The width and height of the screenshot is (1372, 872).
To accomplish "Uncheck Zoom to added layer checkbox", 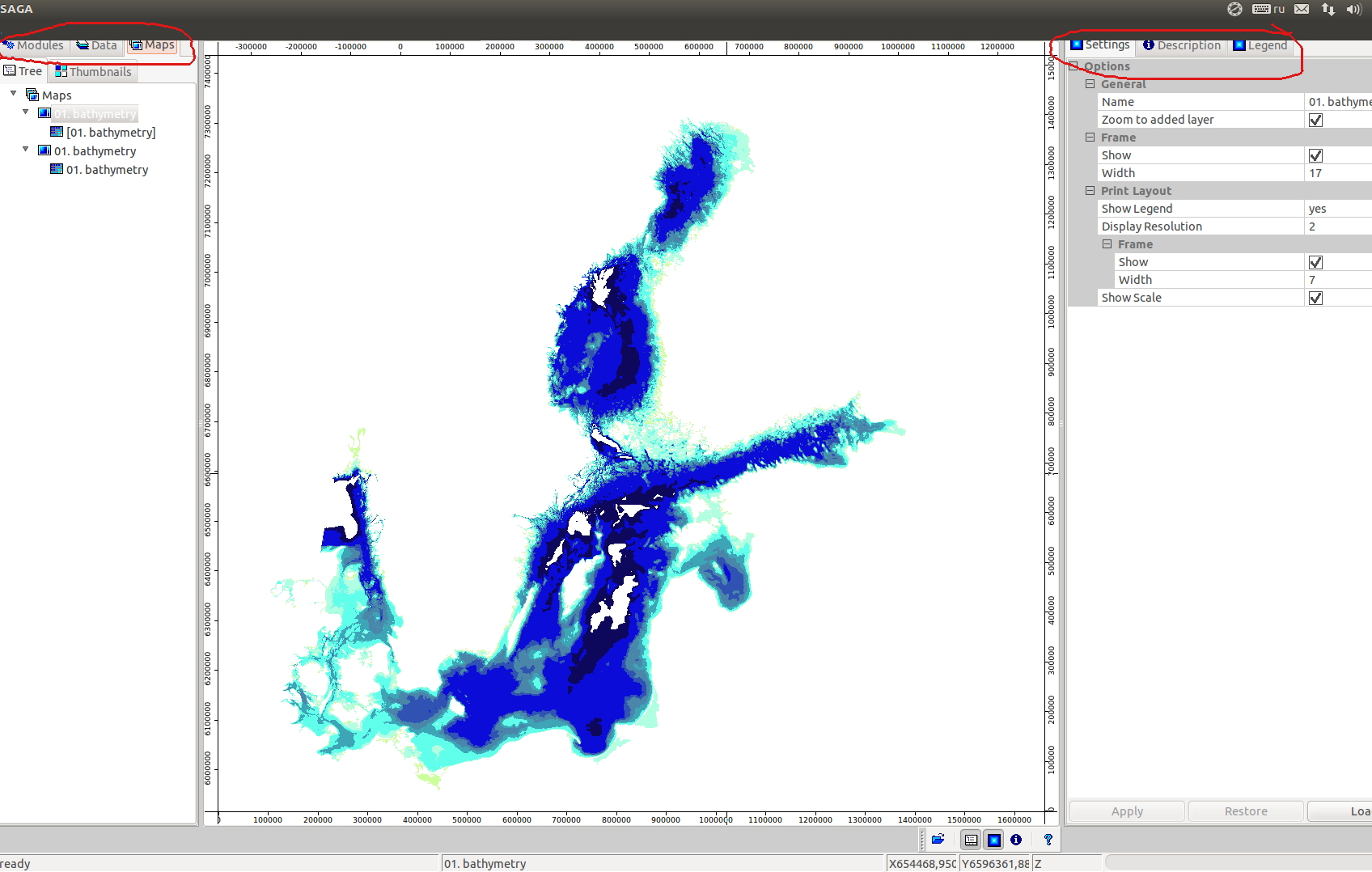I will 1315,120.
